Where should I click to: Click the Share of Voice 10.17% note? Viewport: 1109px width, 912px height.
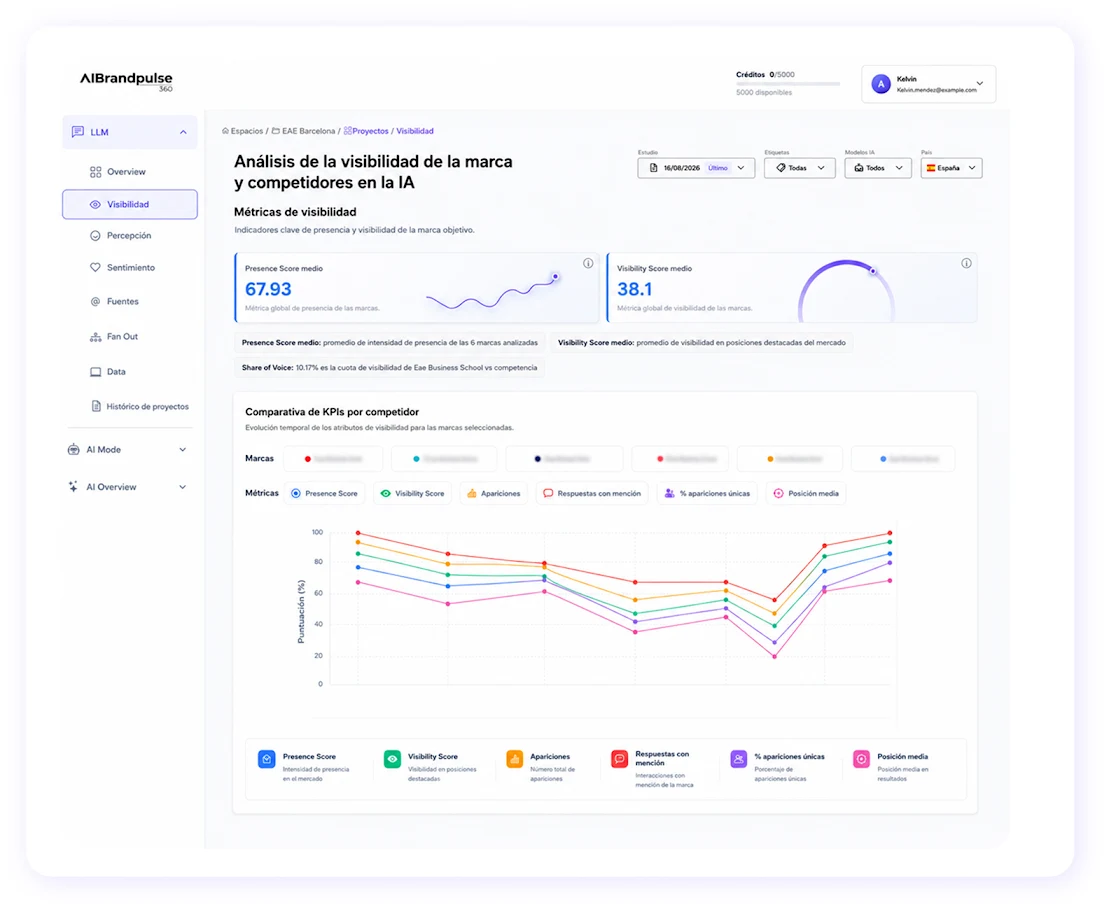(x=389, y=368)
